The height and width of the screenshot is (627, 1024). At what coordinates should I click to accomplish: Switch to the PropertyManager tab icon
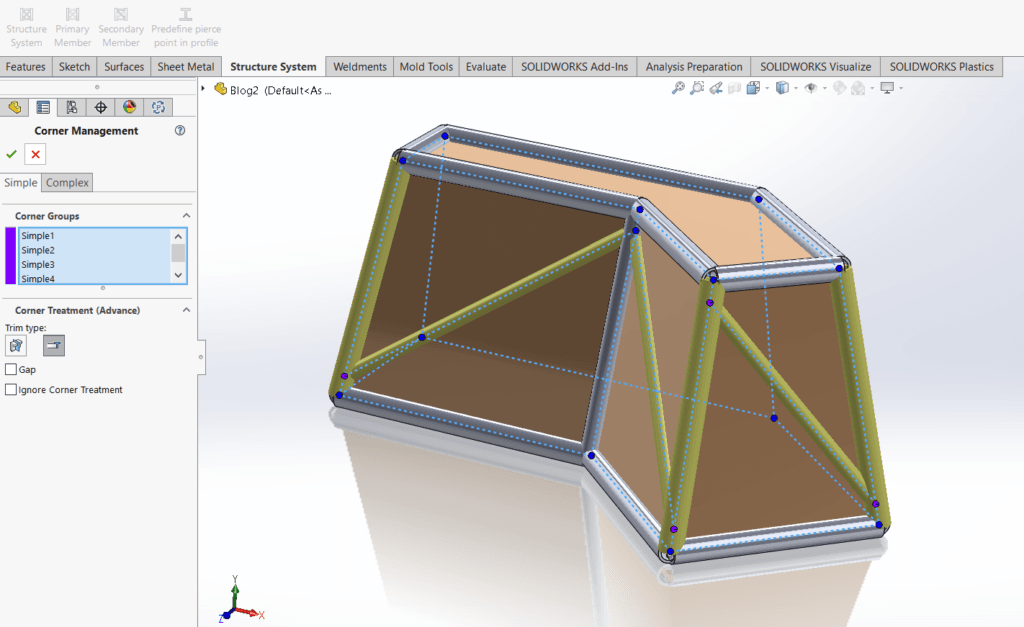coord(43,107)
